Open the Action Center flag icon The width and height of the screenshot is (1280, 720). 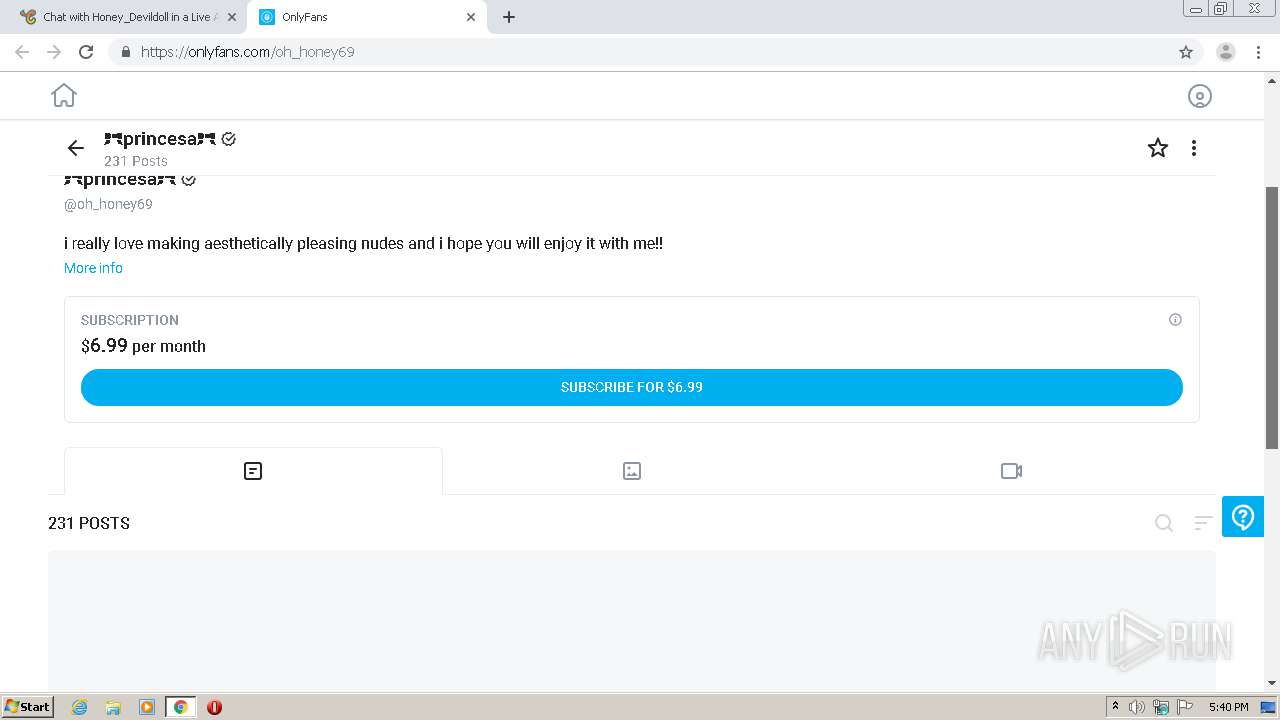click(1185, 707)
